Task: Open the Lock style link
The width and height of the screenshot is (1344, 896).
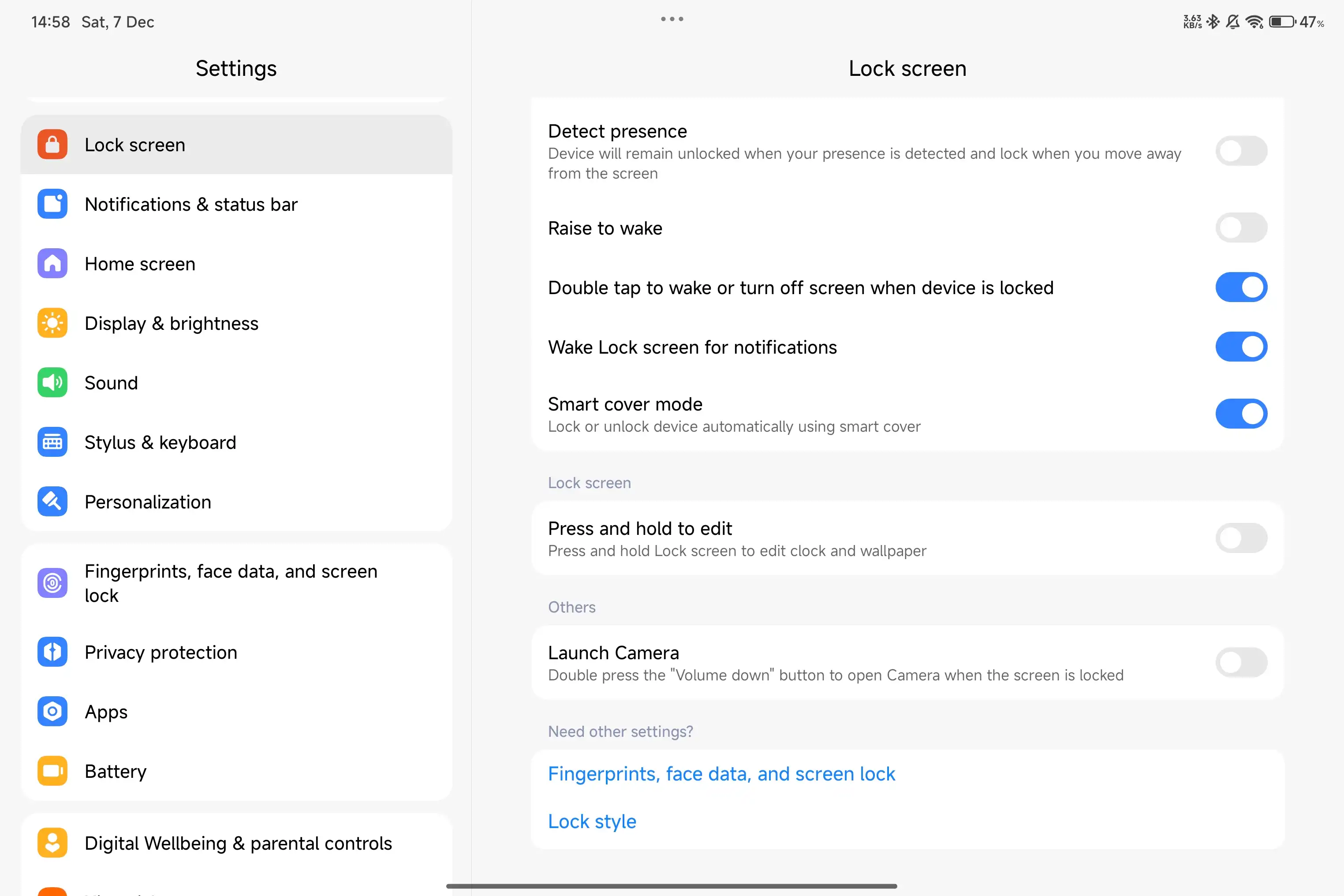Action: pyautogui.click(x=592, y=821)
